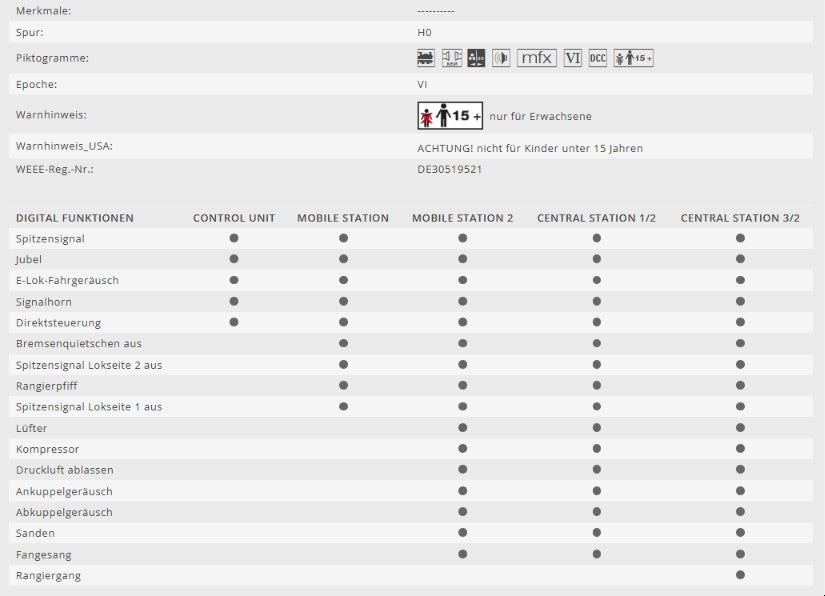Click the Spitzensignal Lokseite 1 aus label

(89, 407)
